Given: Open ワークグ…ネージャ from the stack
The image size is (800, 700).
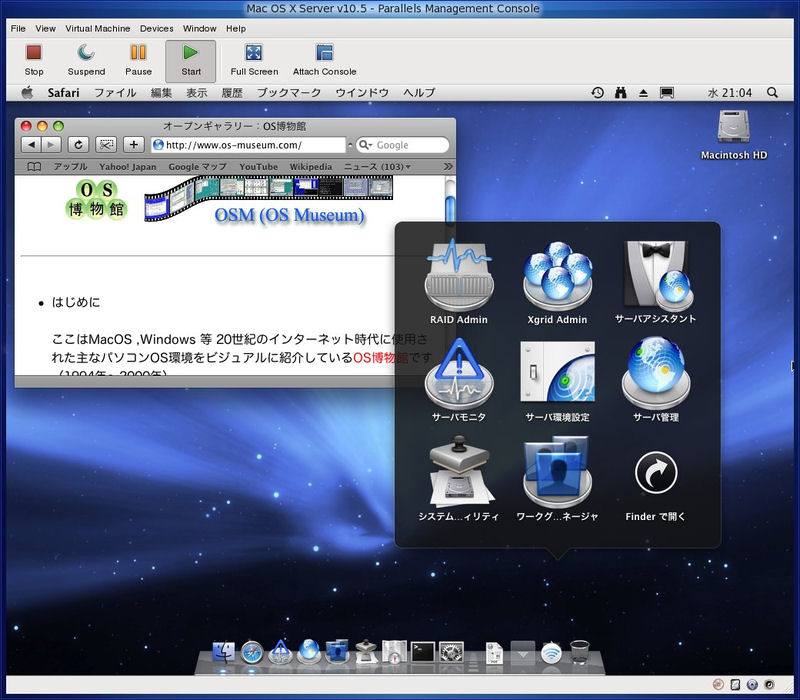Looking at the screenshot, I should (557, 479).
